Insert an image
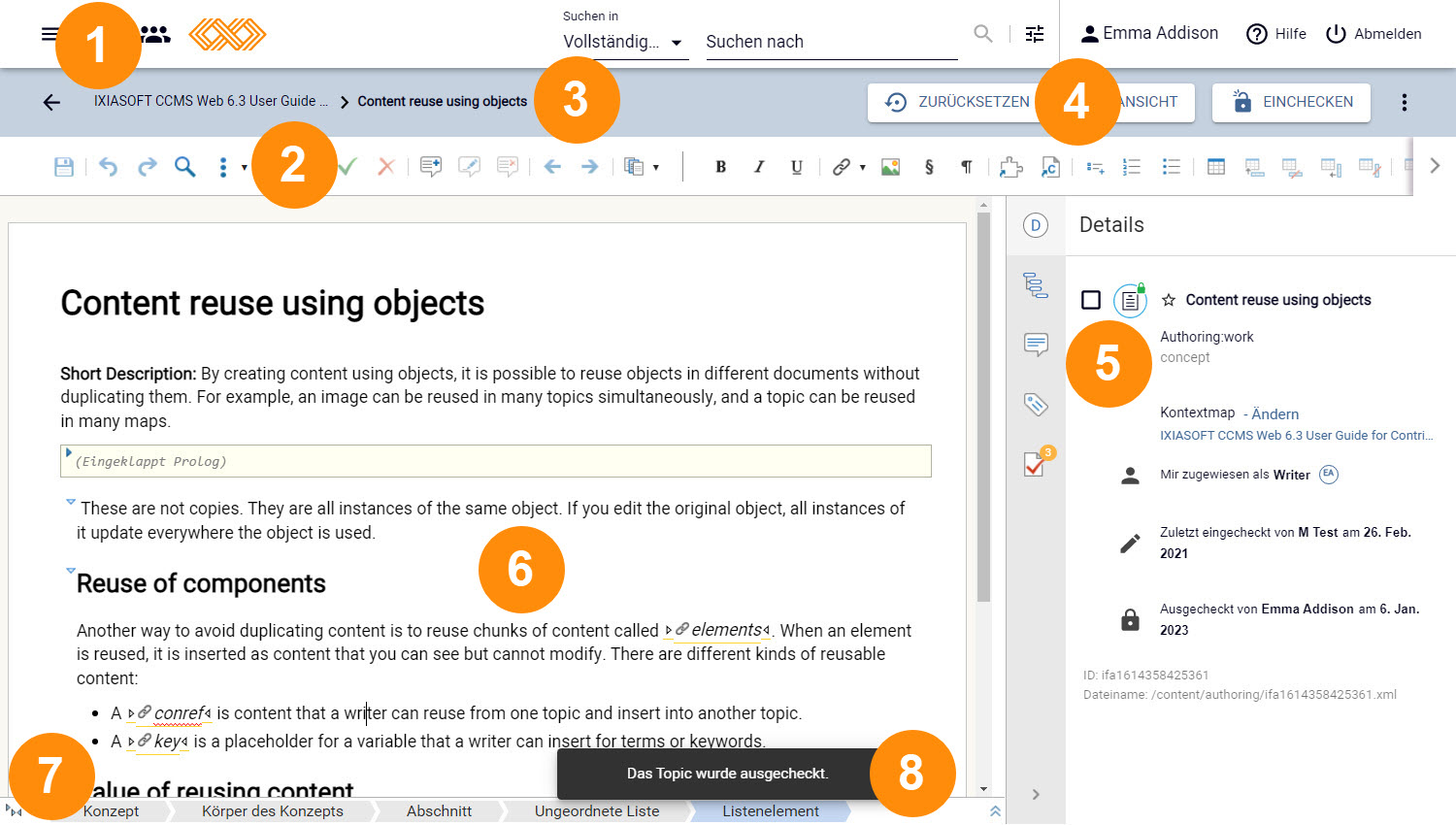Screen dimensions: 1456x825 (x=890, y=167)
